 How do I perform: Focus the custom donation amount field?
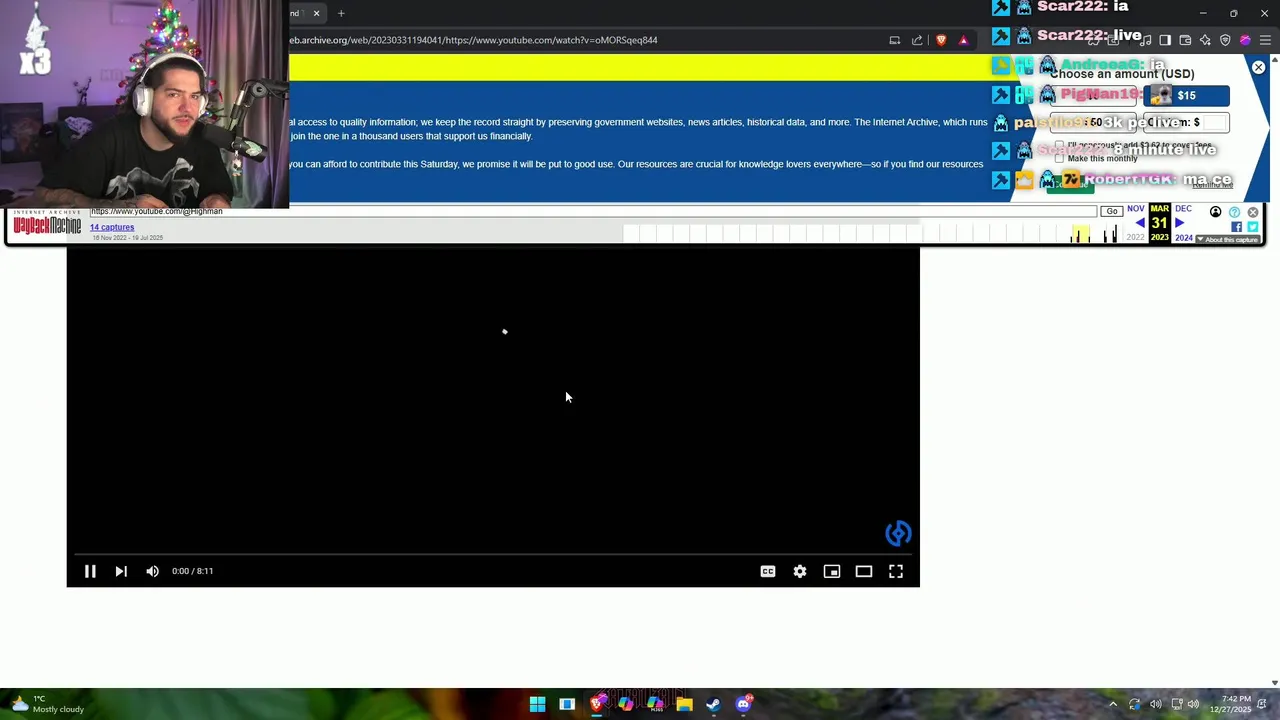tap(1215, 122)
